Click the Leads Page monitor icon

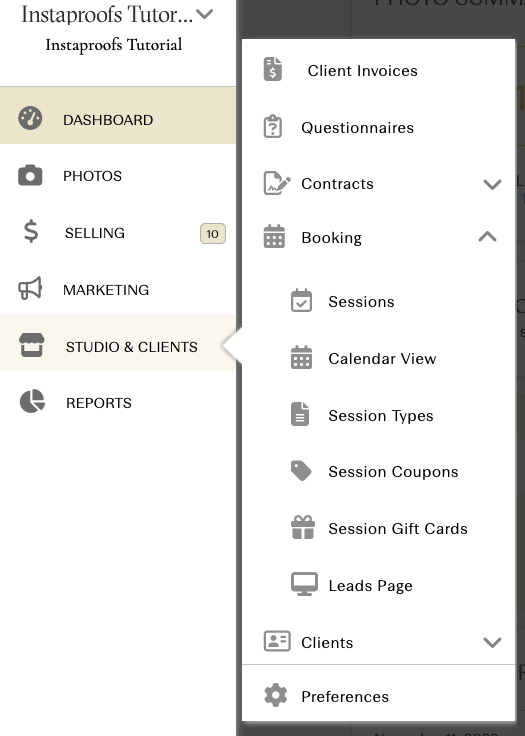coord(304,584)
